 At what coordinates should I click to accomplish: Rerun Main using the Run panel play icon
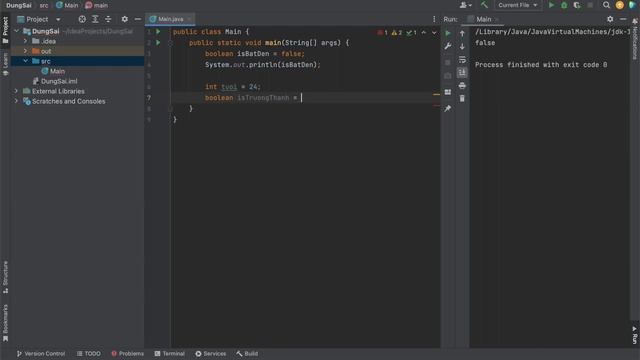click(448, 33)
